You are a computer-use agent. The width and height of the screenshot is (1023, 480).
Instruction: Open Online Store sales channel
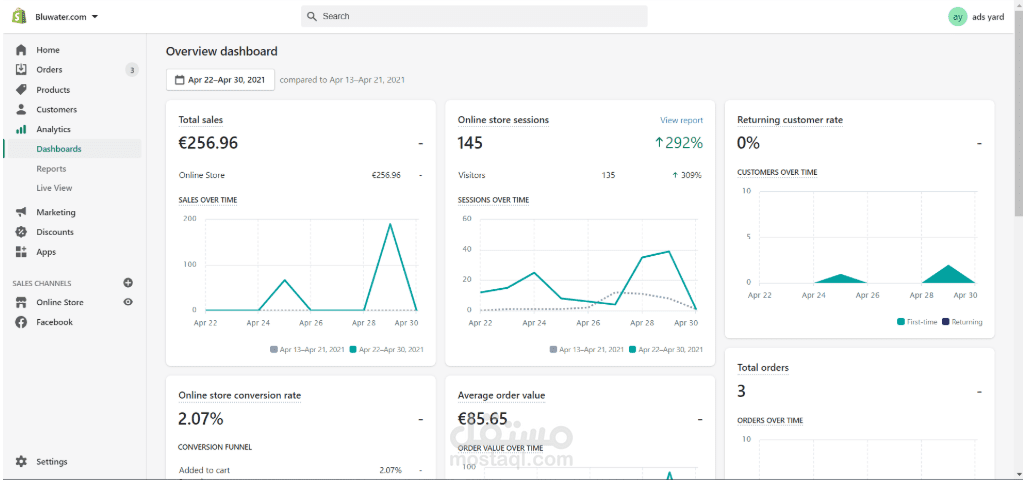point(60,302)
